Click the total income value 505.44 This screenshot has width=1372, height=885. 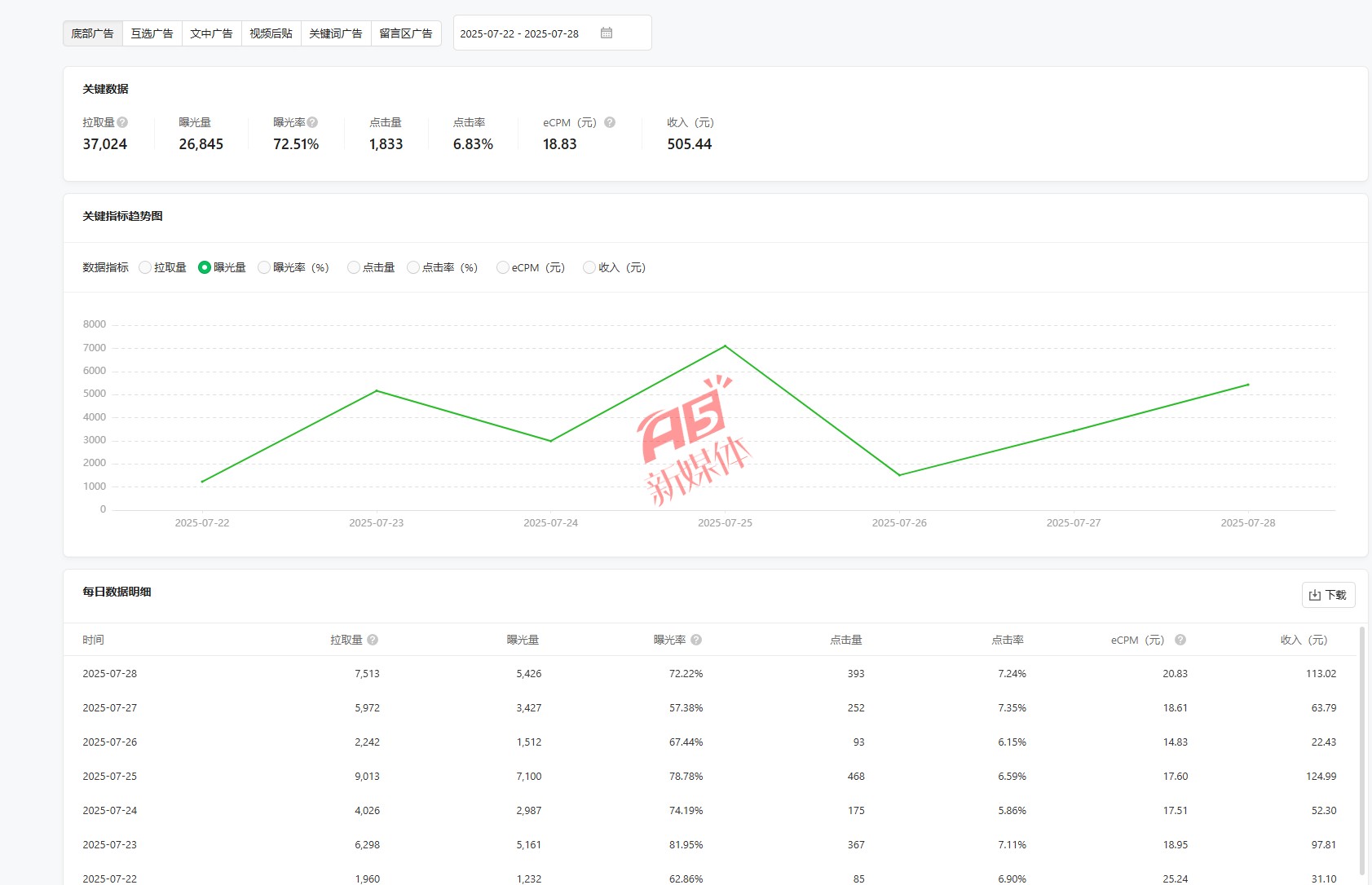690,144
